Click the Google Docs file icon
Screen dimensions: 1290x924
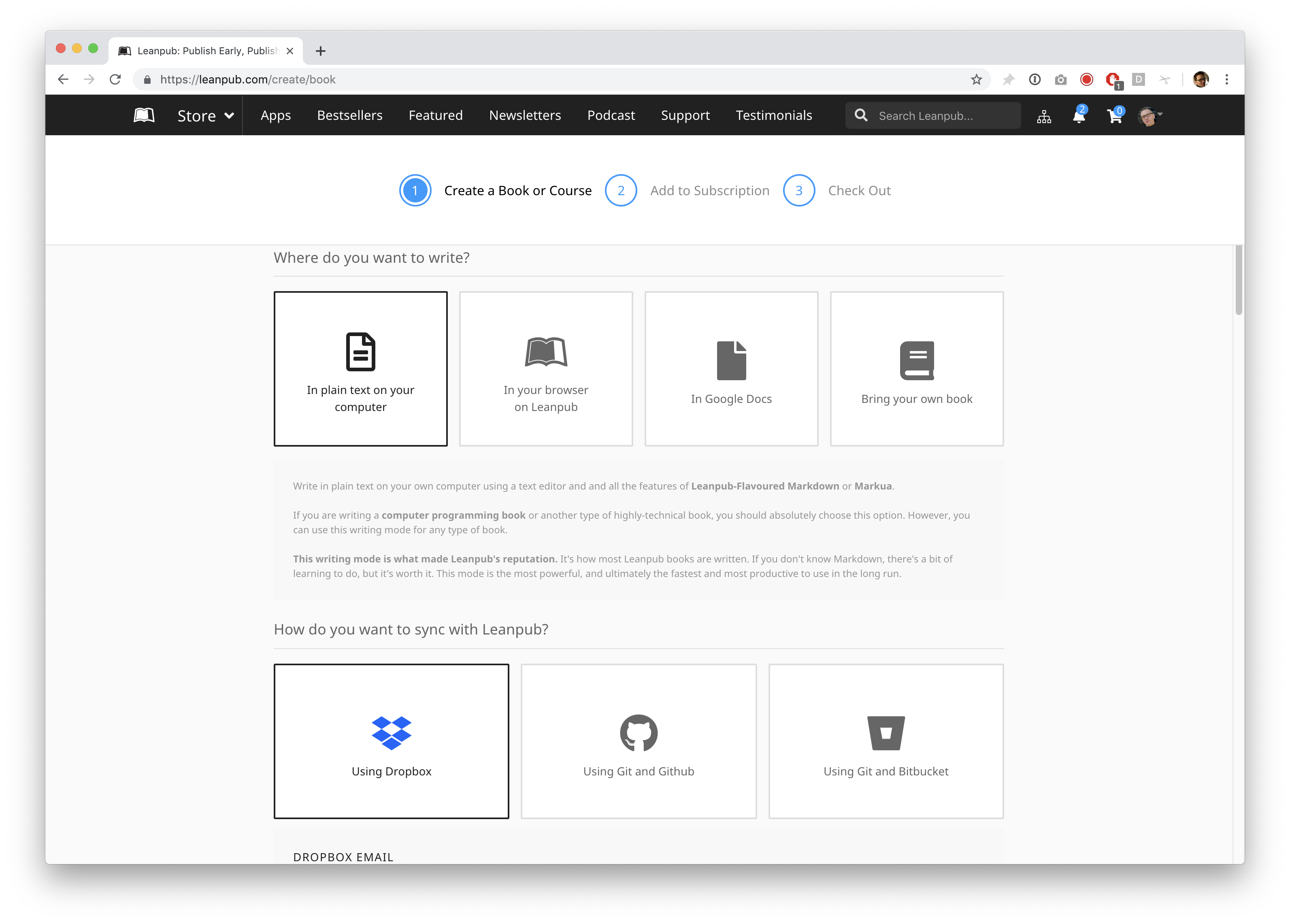point(731,360)
